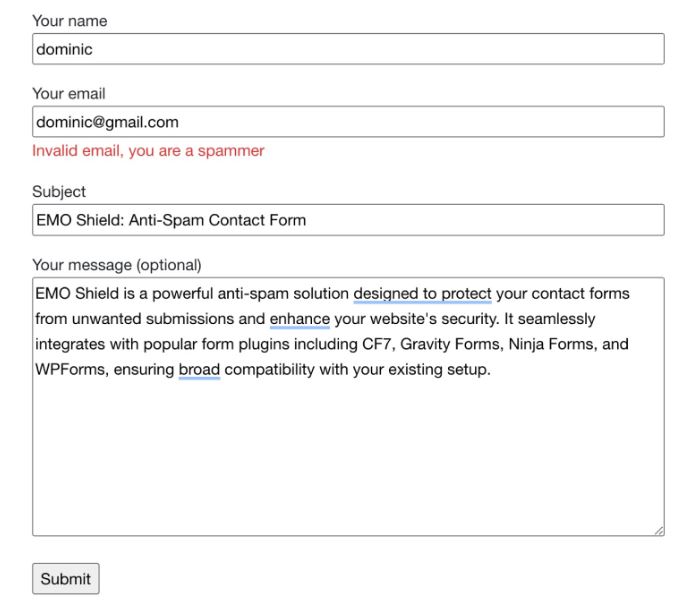This screenshot has height=605, width=679.
Task: Place cursor on "Ninja Forms" in message
Action: point(553,344)
